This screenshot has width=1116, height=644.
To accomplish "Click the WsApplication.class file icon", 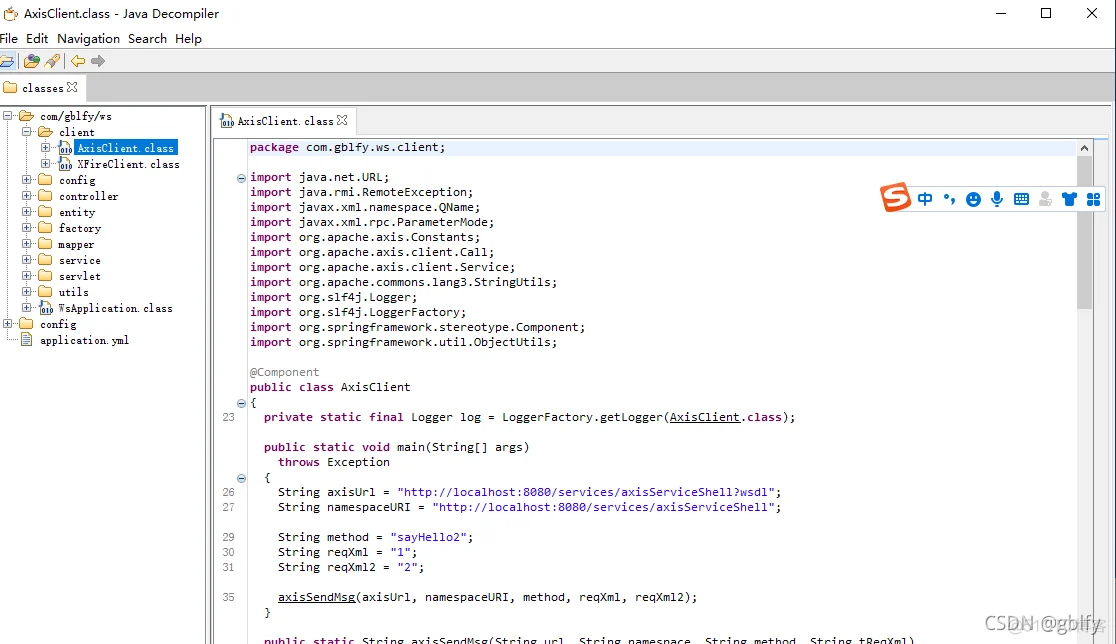I will click(x=46, y=308).
